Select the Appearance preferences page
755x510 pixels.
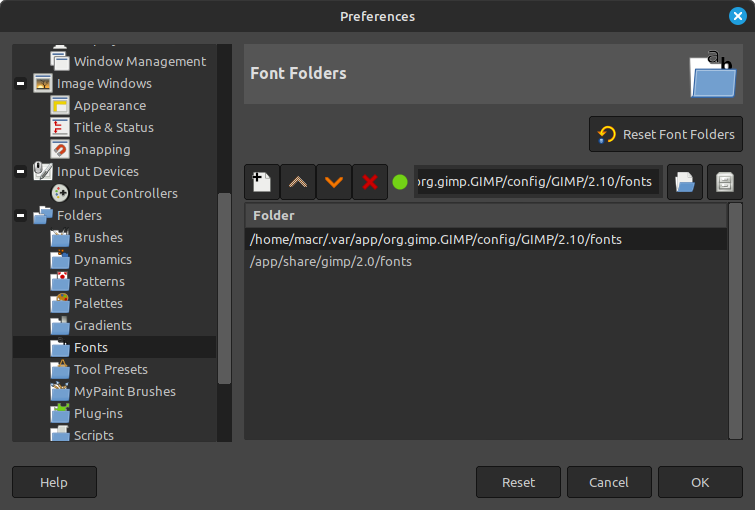pyautogui.click(x=109, y=105)
